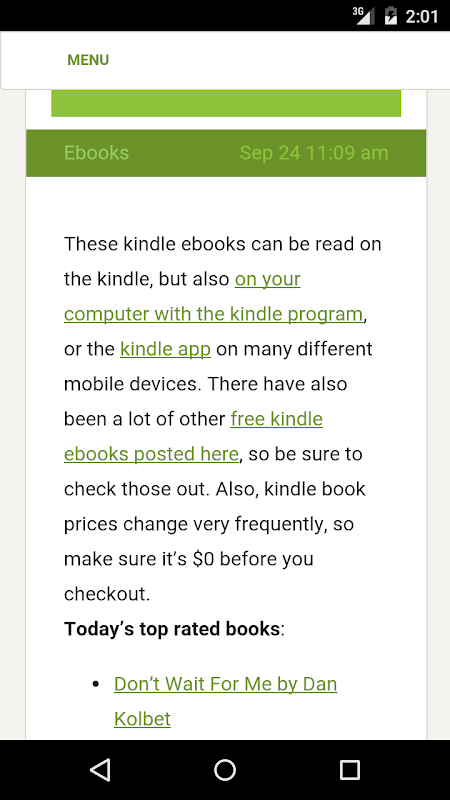This screenshot has width=450, height=800.
Task: Open the Ebooks category label
Action: (96, 153)
